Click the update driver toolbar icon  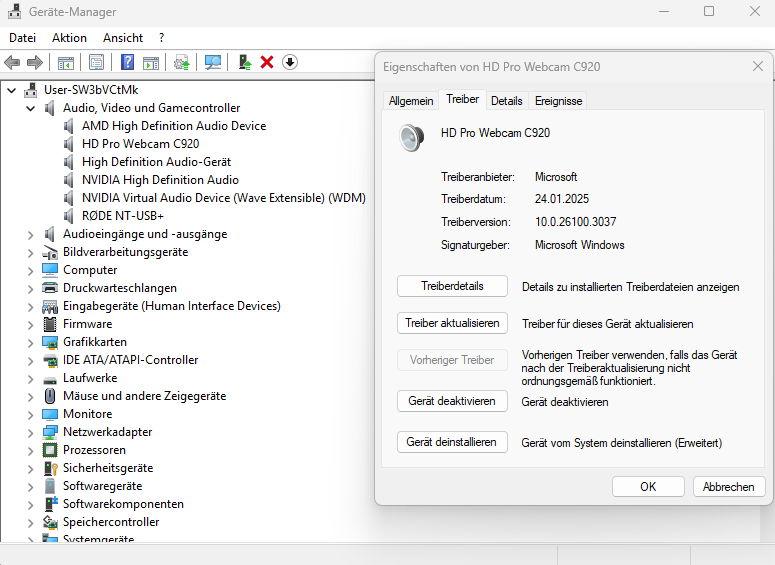tap(181, 63)
